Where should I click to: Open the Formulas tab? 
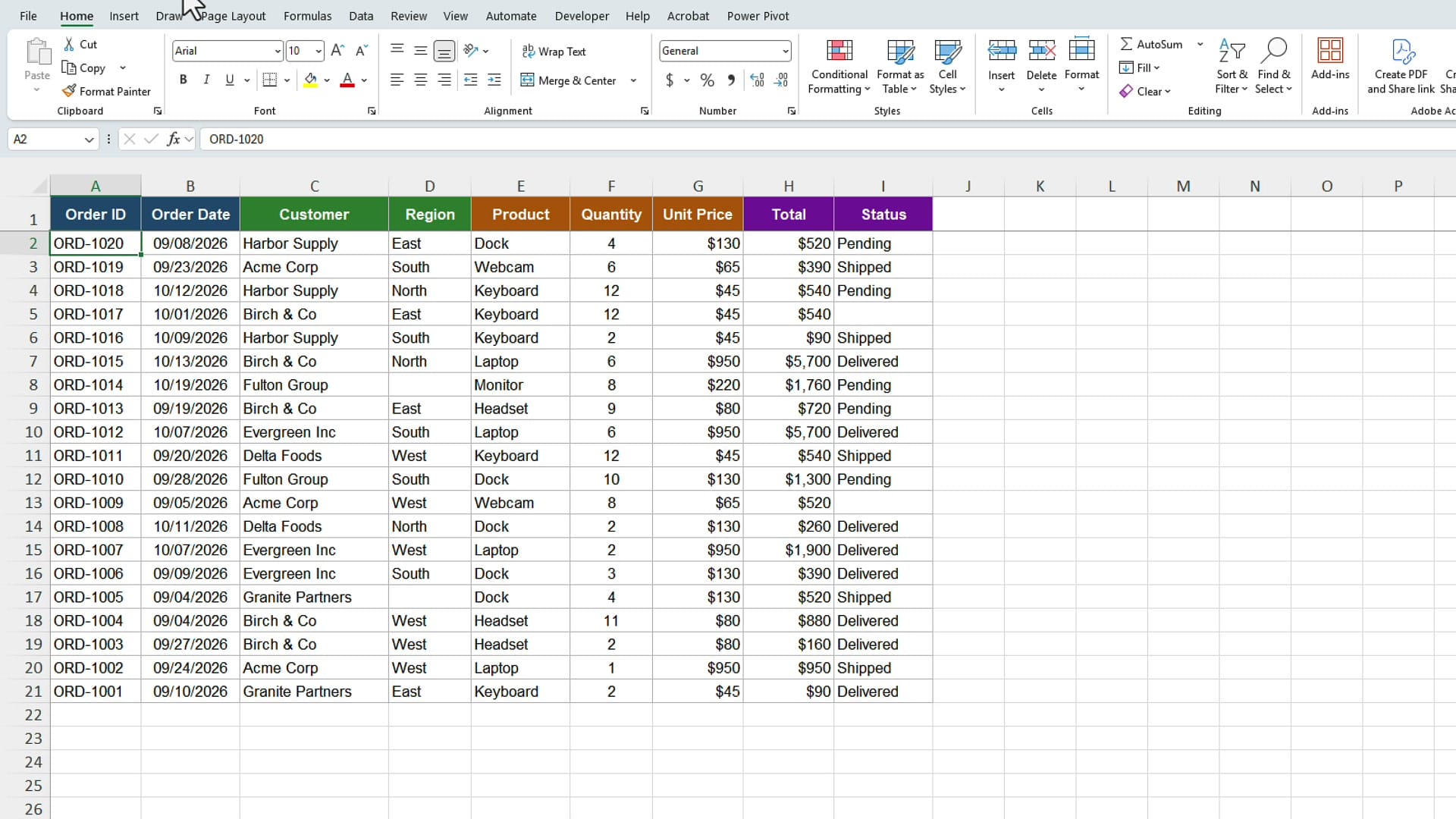click(307, 16)
